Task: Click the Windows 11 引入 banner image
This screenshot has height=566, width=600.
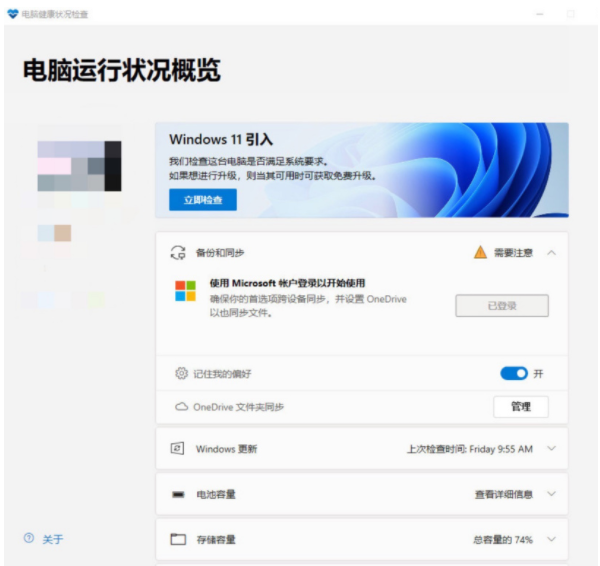Action: tap(470, 170)
